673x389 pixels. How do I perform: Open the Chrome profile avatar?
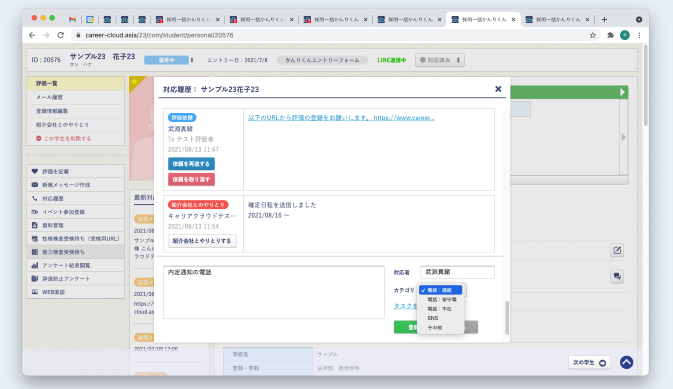(625, 35)
